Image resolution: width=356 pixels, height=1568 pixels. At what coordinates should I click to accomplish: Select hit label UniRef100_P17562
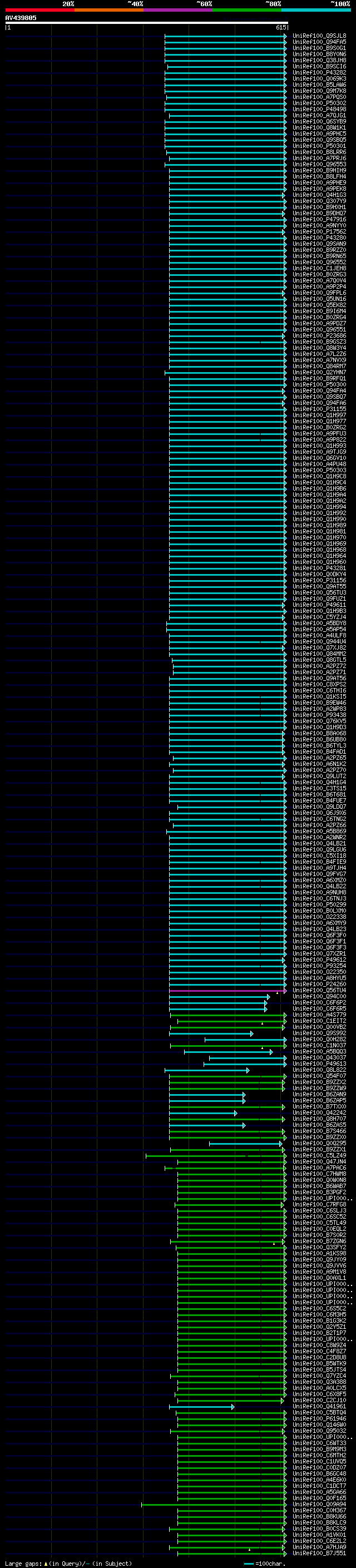coord(319,231)
